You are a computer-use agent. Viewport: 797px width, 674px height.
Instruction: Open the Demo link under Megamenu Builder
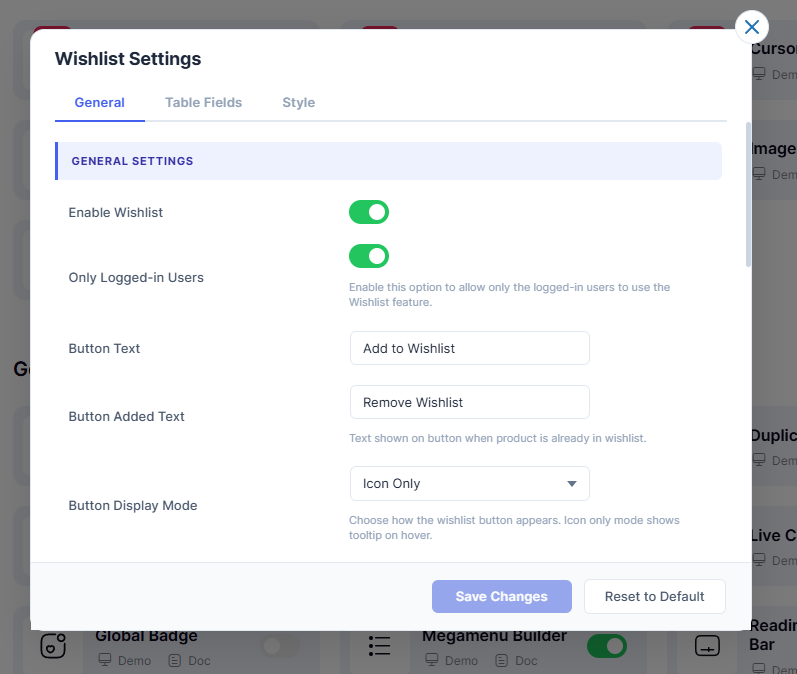(x=452, y=660)
